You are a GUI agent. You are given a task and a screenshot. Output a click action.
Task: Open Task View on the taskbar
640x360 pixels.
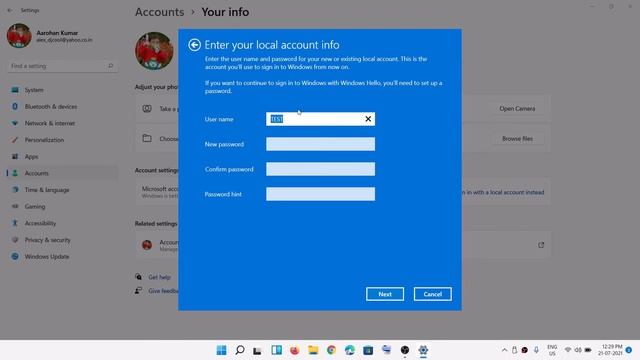coord(258,350)
